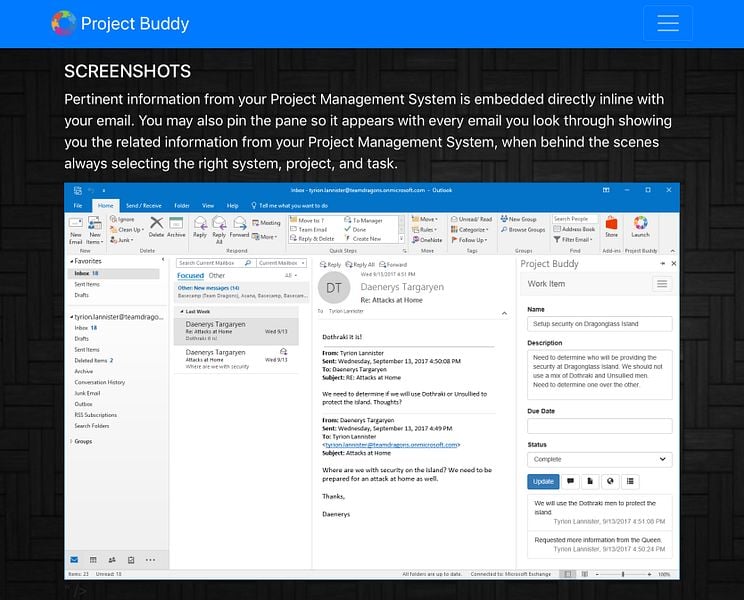
Task: Switch to the View ribbon tab
Action: pos(208,205)
